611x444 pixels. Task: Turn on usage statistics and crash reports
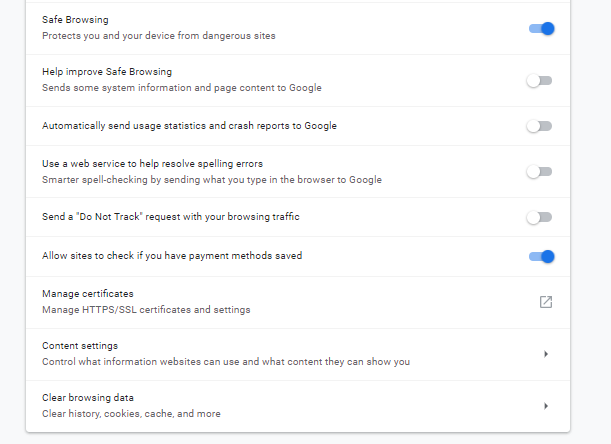pos(539,126)
